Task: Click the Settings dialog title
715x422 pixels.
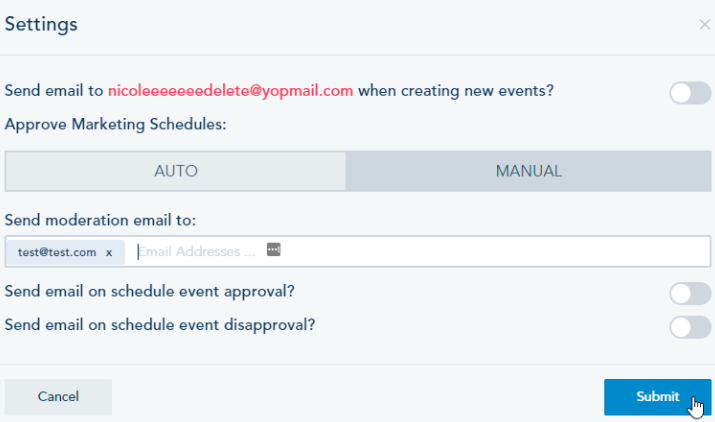Action: coord(41,23)
